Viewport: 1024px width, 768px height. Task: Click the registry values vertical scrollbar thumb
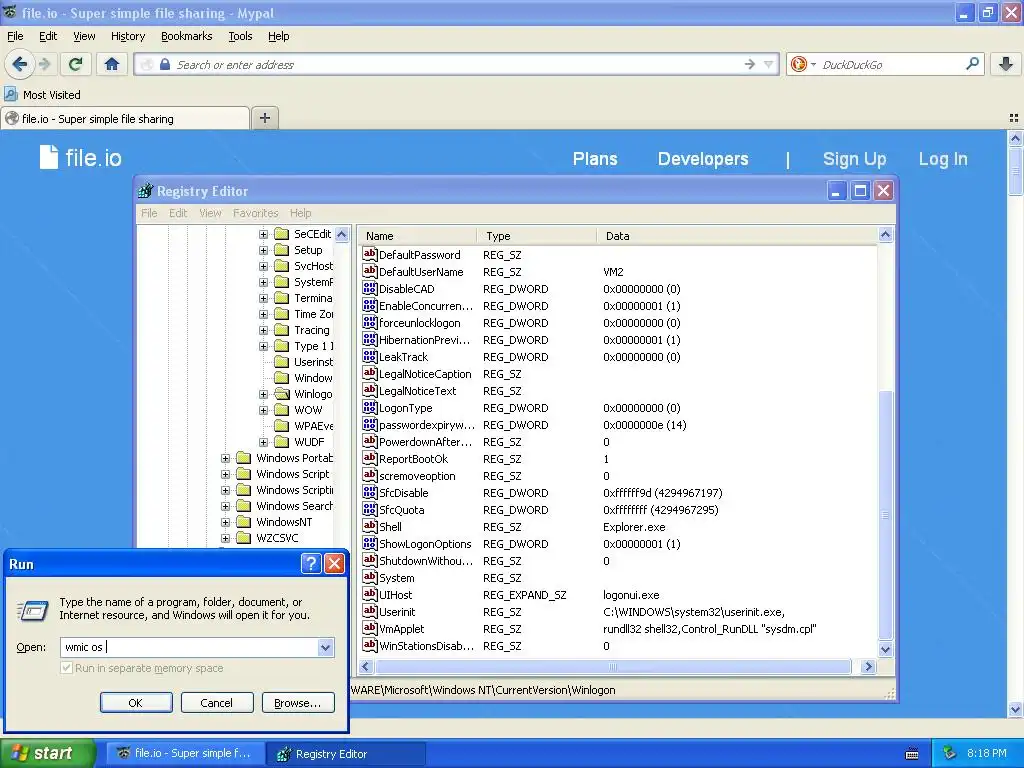[x=886, y=515]
